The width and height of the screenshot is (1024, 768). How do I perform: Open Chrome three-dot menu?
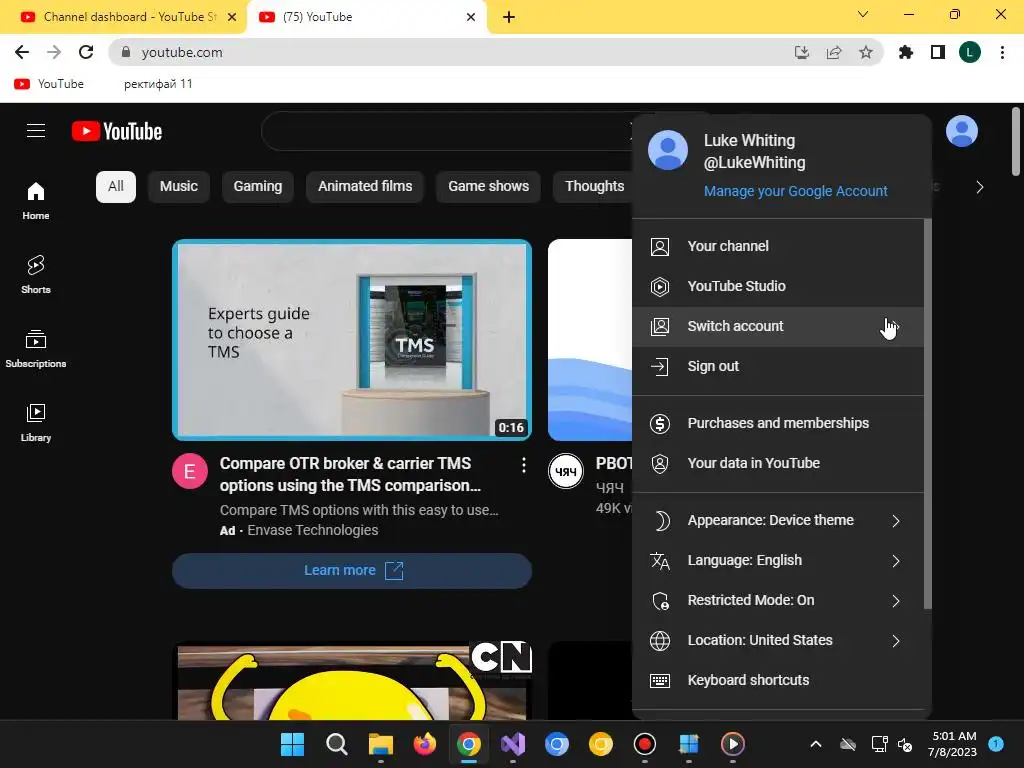pyautogui.click(x=1002, y=52)
